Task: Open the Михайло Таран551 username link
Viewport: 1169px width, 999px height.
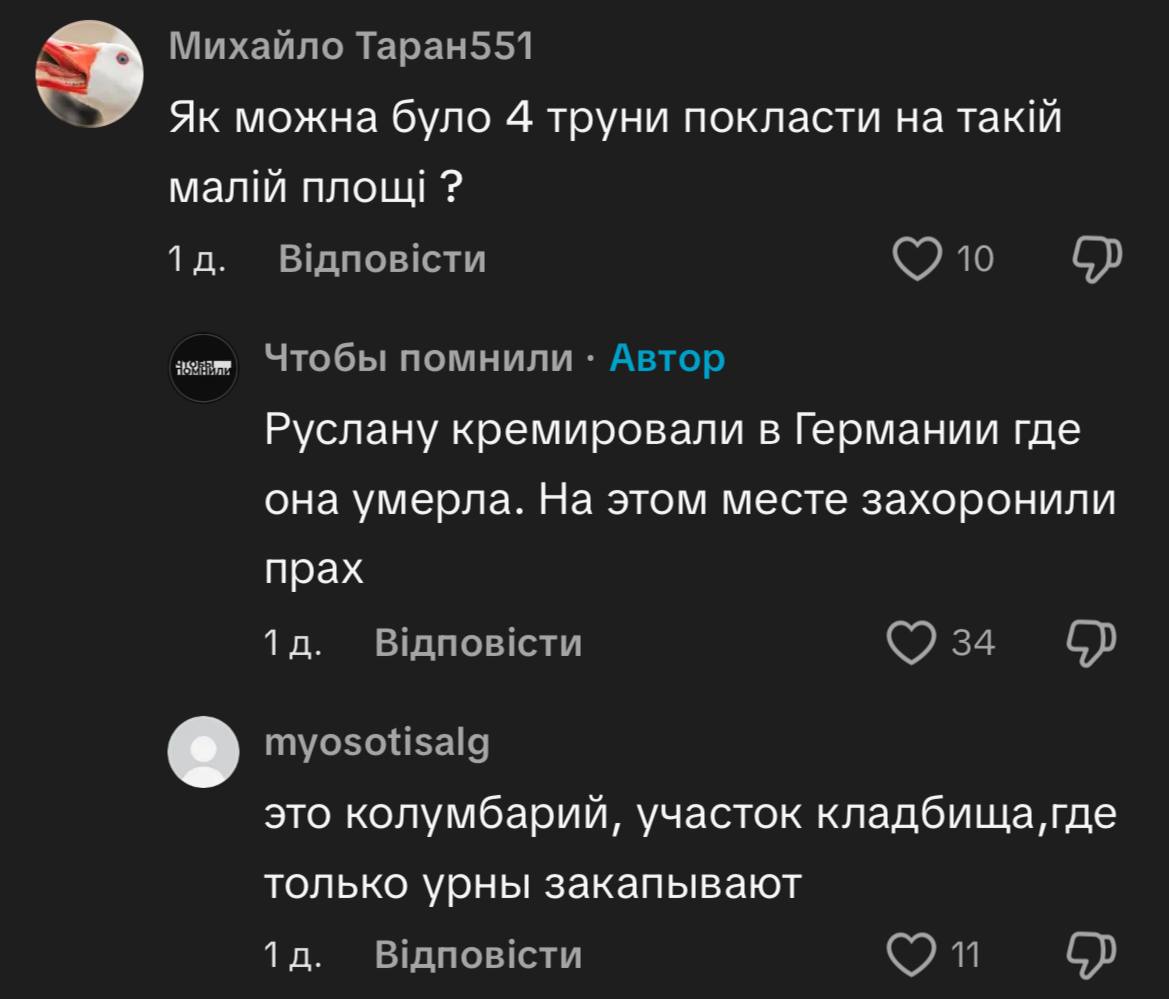Action: point(350,46)
